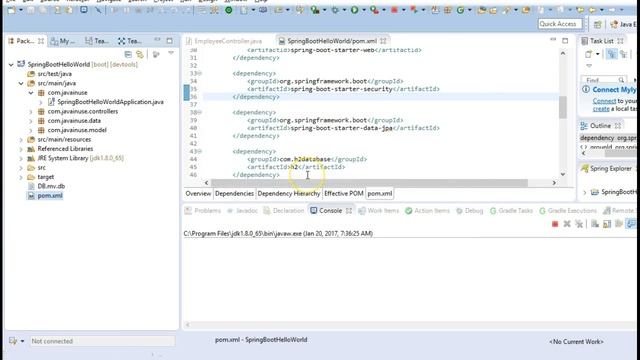Expand the JRE System Library node
This screenshot has width=640, height=360.
click(21, 158)
